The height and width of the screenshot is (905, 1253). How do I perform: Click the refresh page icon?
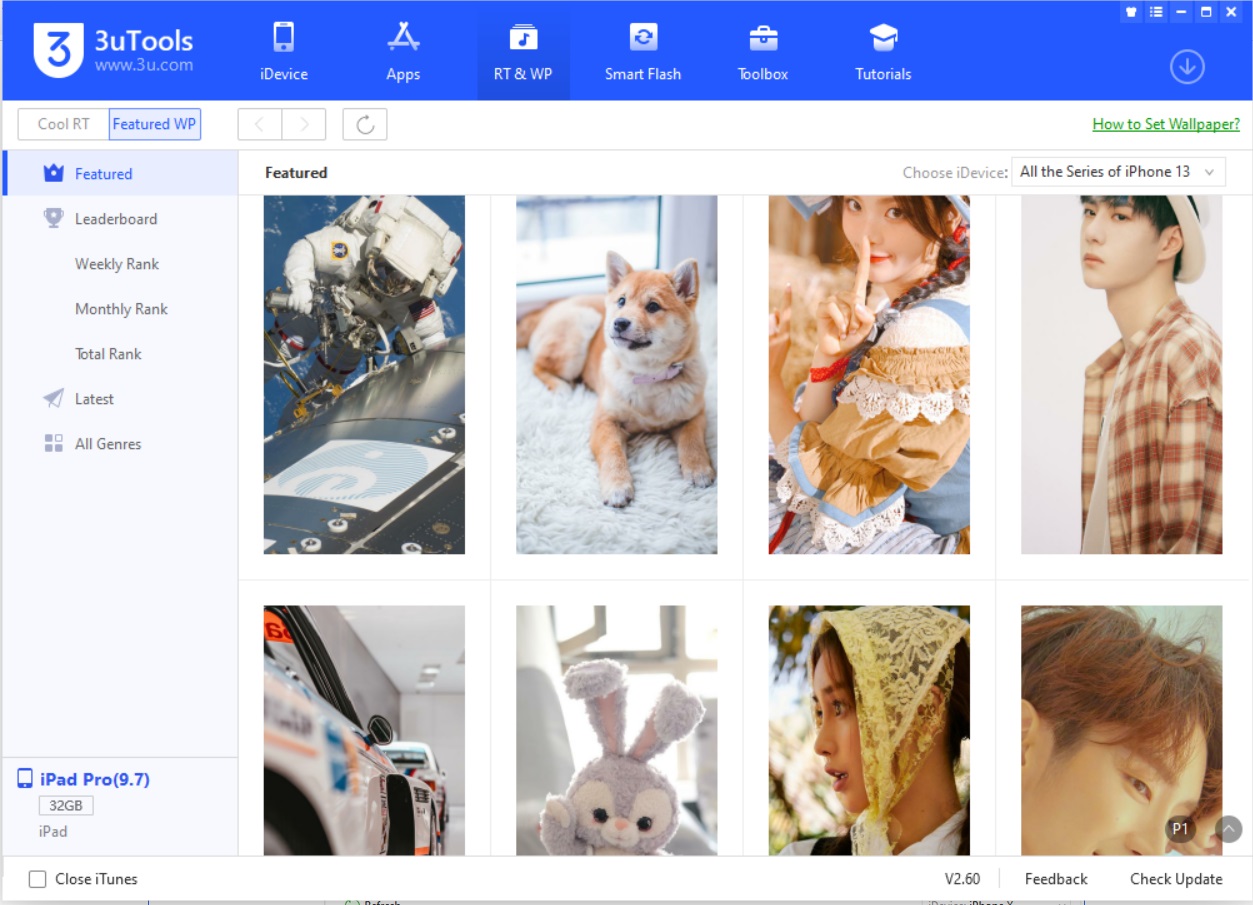pos(365,125)
